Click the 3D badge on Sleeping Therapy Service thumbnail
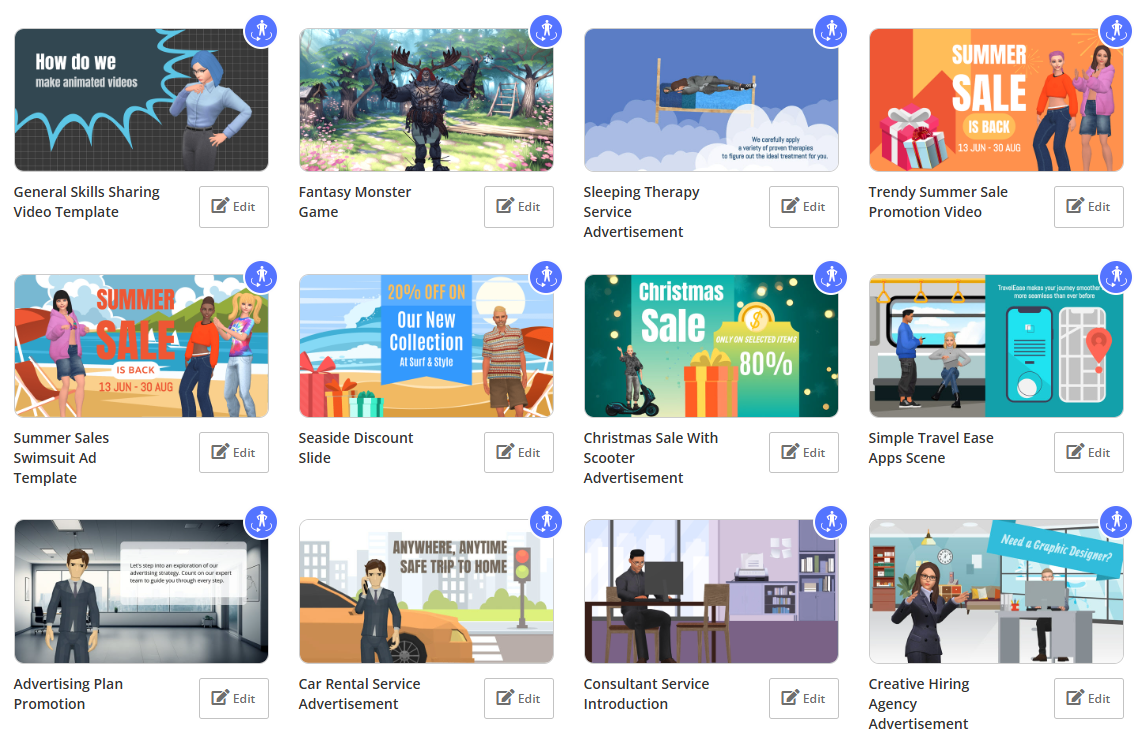The height and width of the screenshot is (734, 1136). [830, 30]
